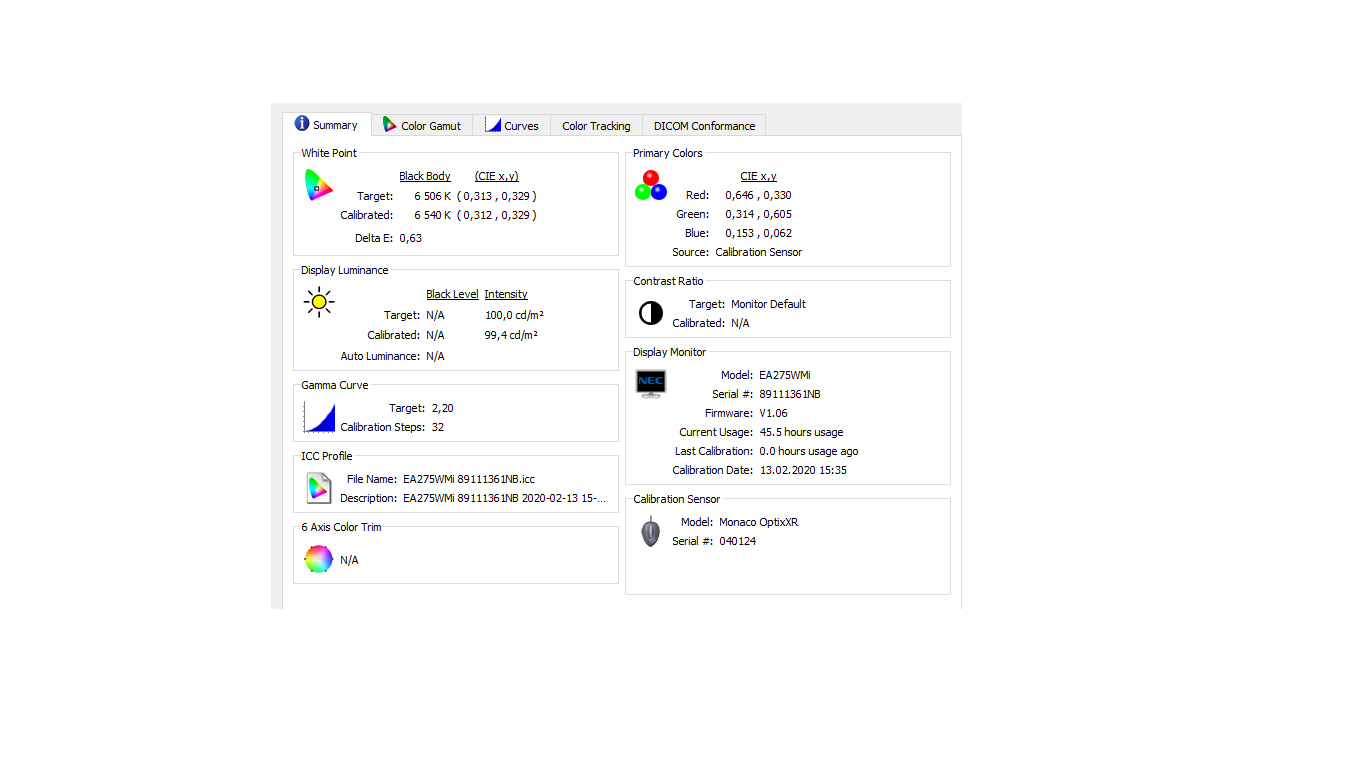Click the Calibration Sensor device icon
This screenshot has width=1366, height=768.
pos(651,531)
